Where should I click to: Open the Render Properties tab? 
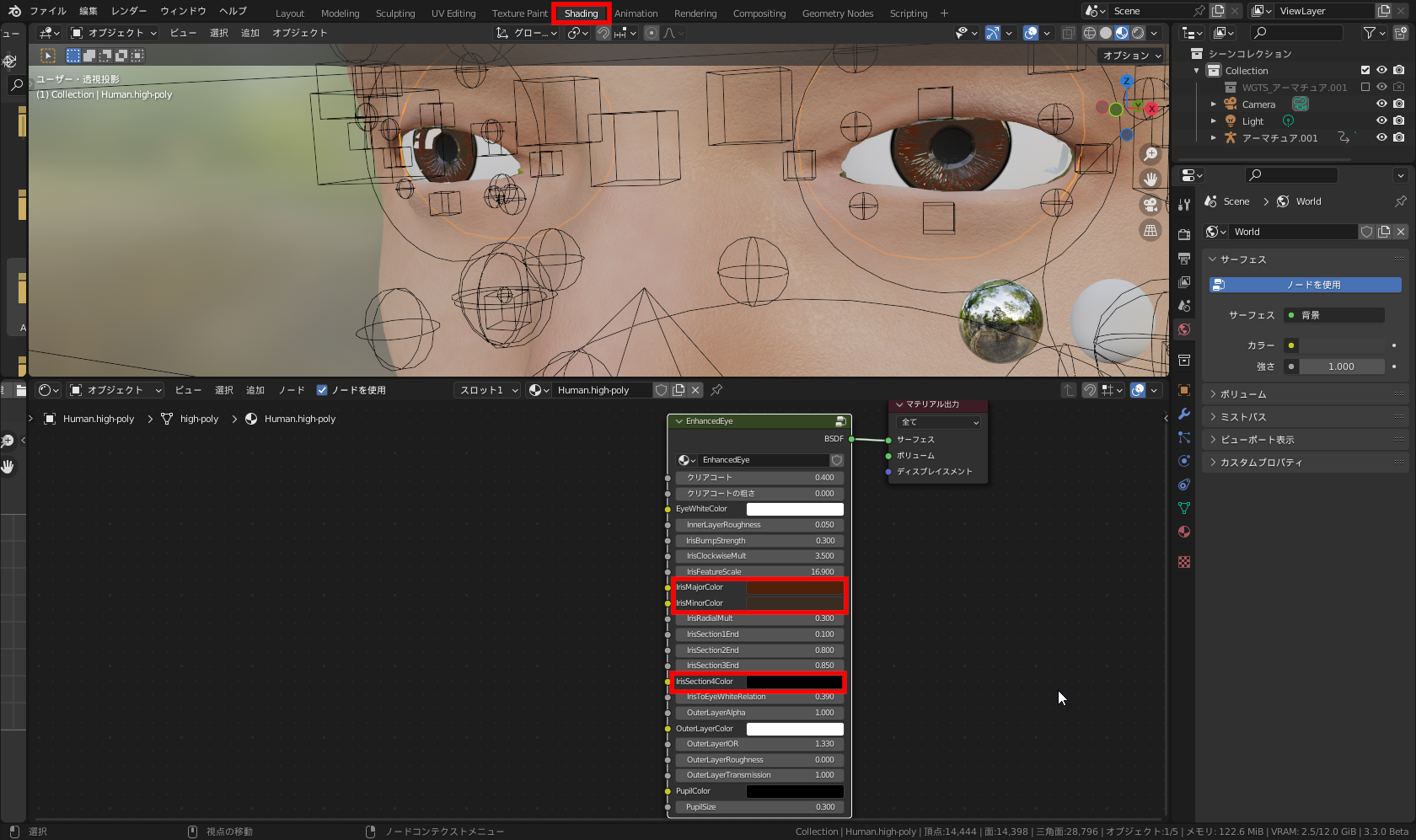[x=1183, y=234]
